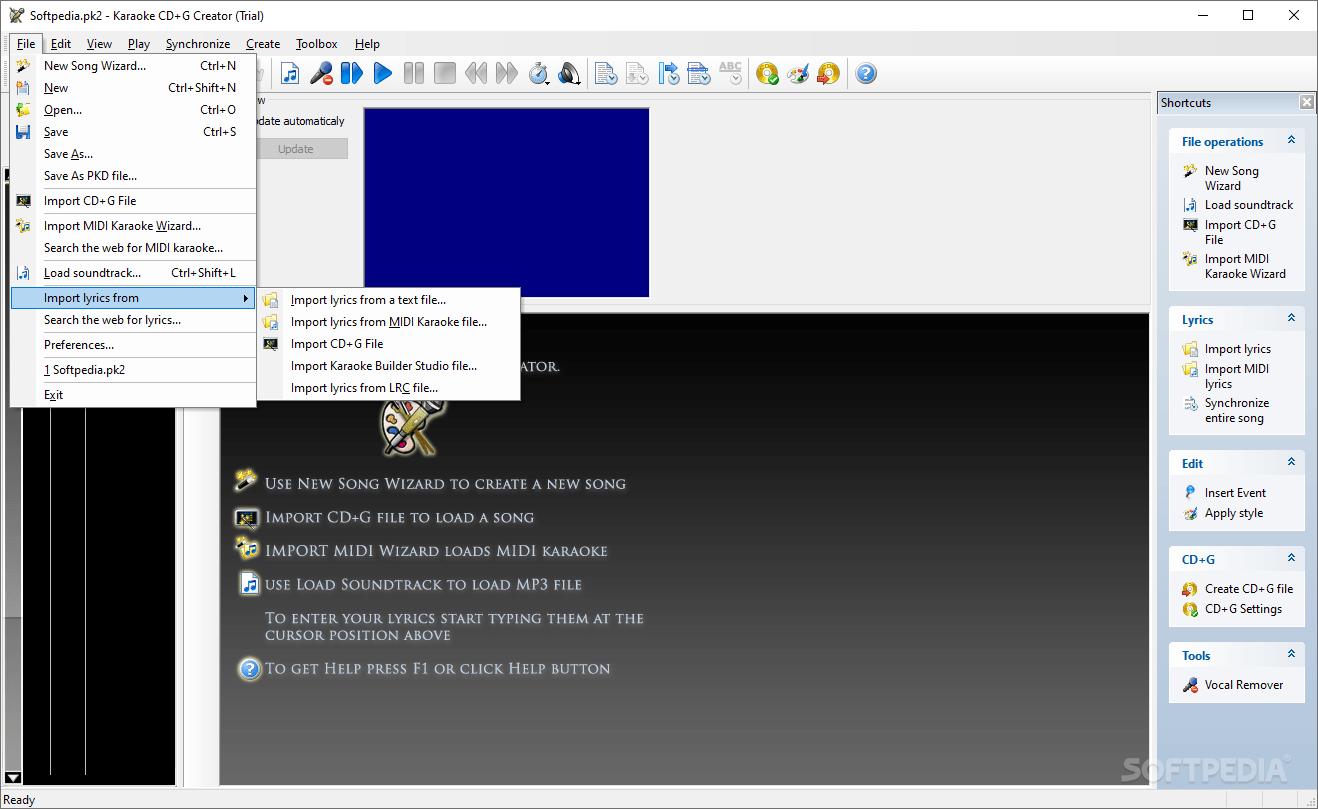Click the microphone recording icon on toolbar
The height and width of the screenshot is (809, 1318).
(323, 73)
